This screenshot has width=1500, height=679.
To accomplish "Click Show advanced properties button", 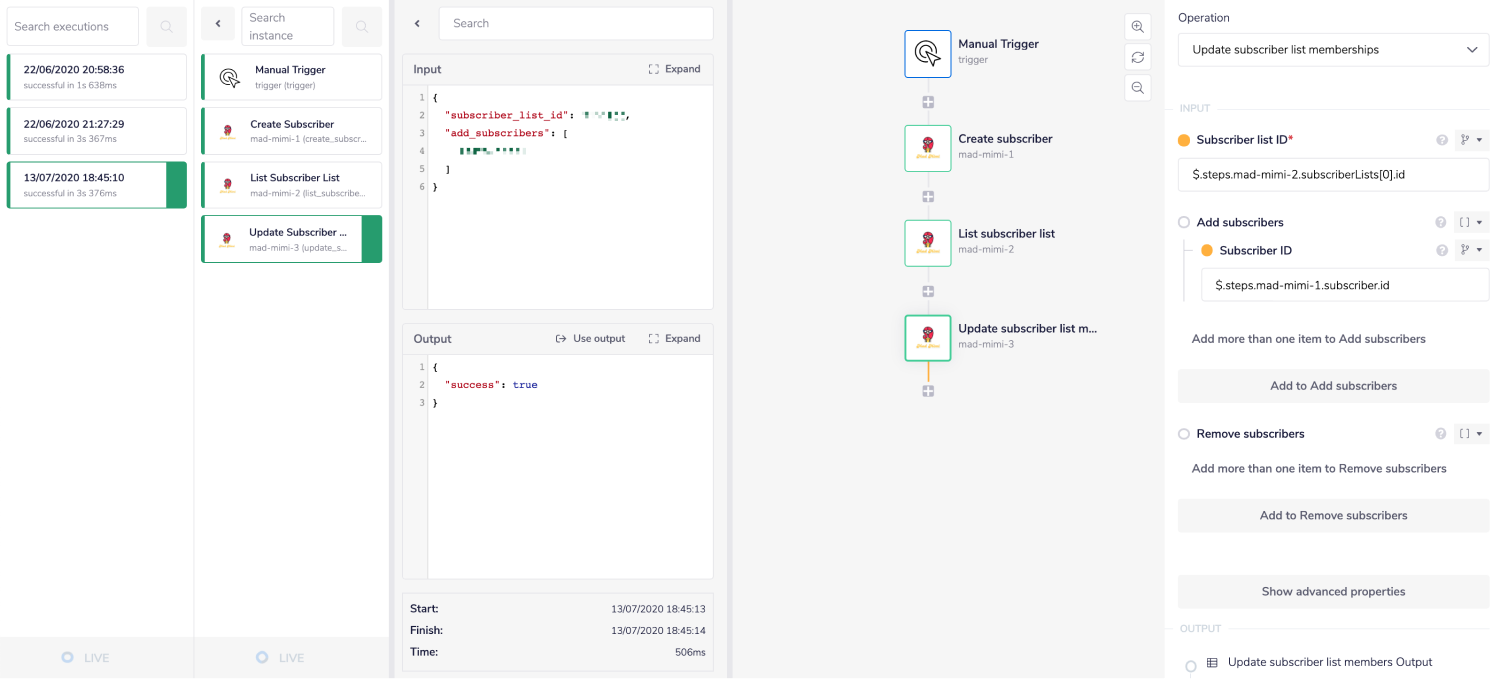I will tap(1333, 592).
